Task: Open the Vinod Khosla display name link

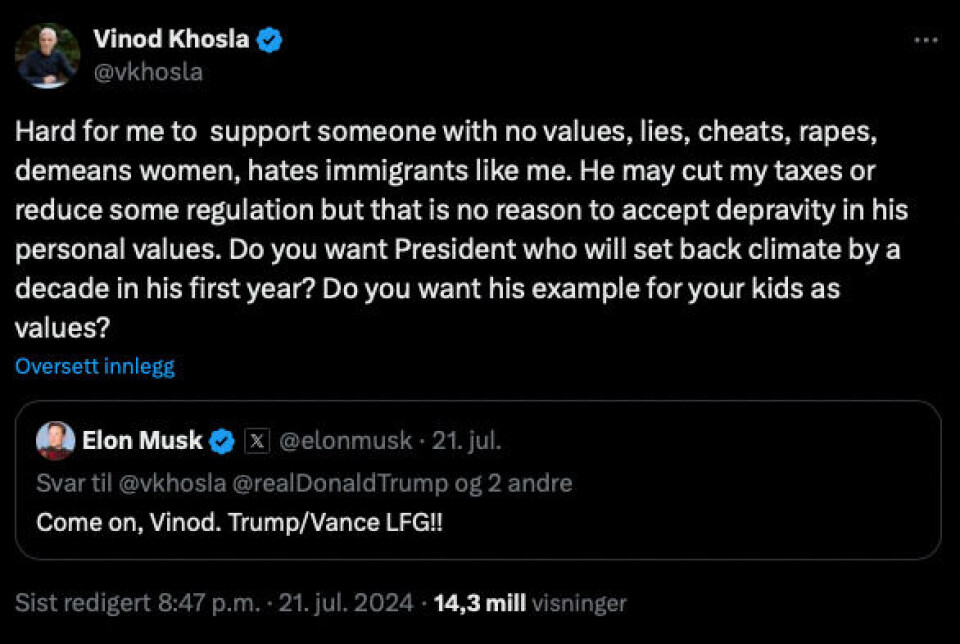Action: pos(171,40)
